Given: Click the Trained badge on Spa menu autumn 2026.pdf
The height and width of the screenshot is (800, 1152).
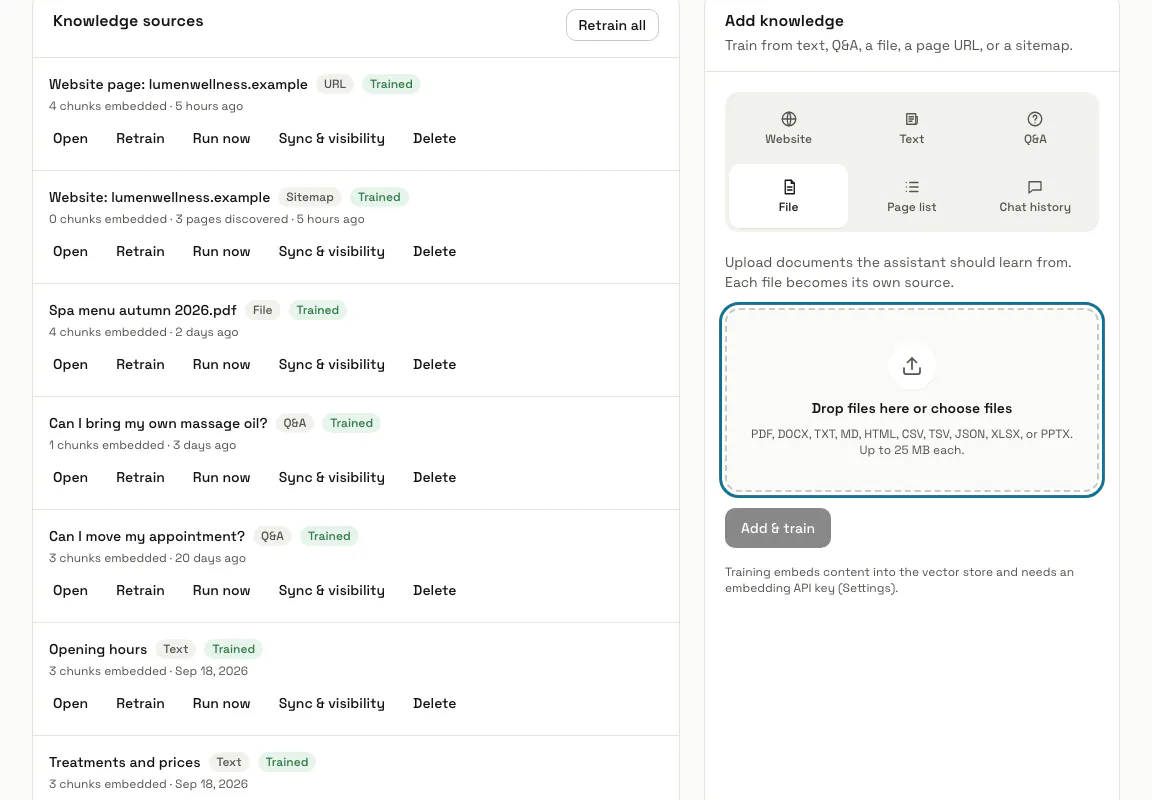Looking at the screenshot, I should pos(317,310).
